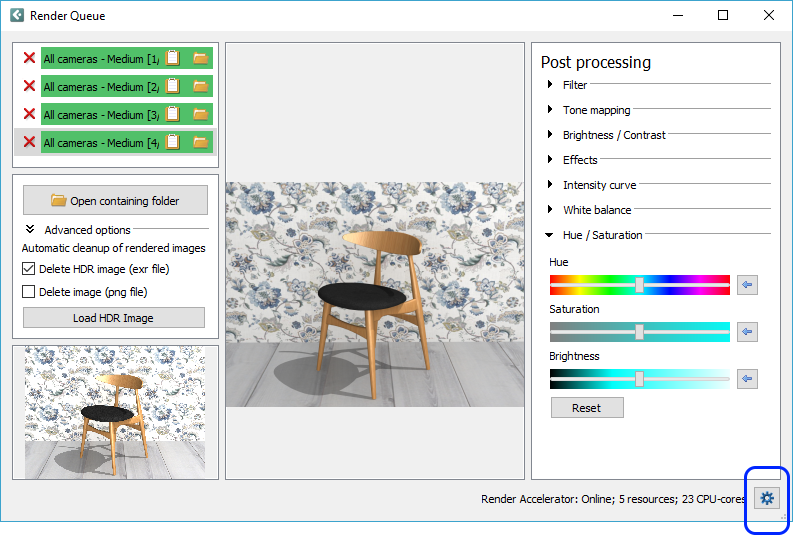The image size is (795, 536).
Task: Click the Saturation slider handle
Action: (639, 332)
